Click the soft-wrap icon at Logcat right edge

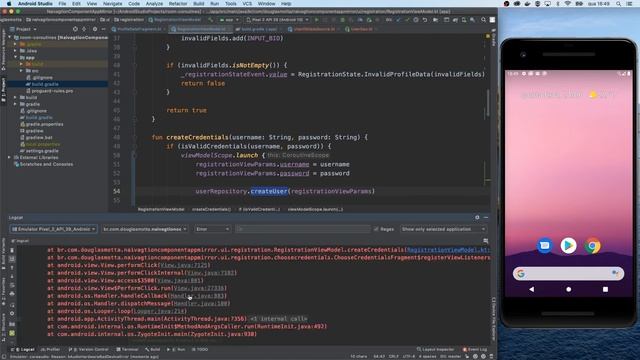coord(486,241)
